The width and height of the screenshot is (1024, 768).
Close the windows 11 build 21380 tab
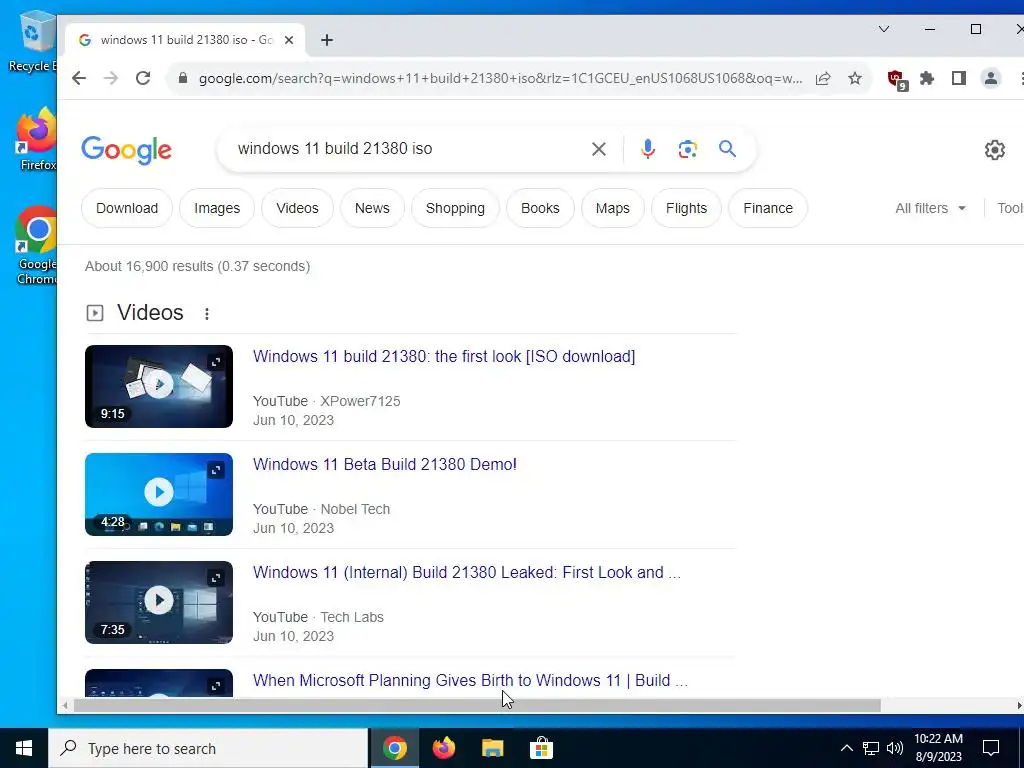pos(289,40)
